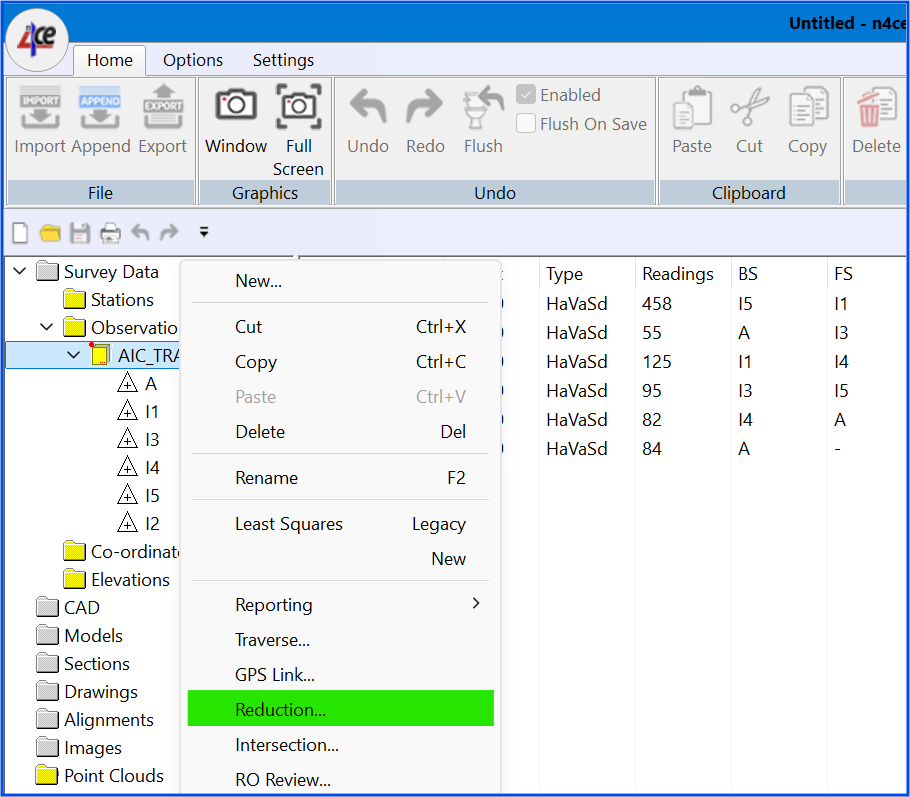Collapse the Observations folder node

[46, 327]
